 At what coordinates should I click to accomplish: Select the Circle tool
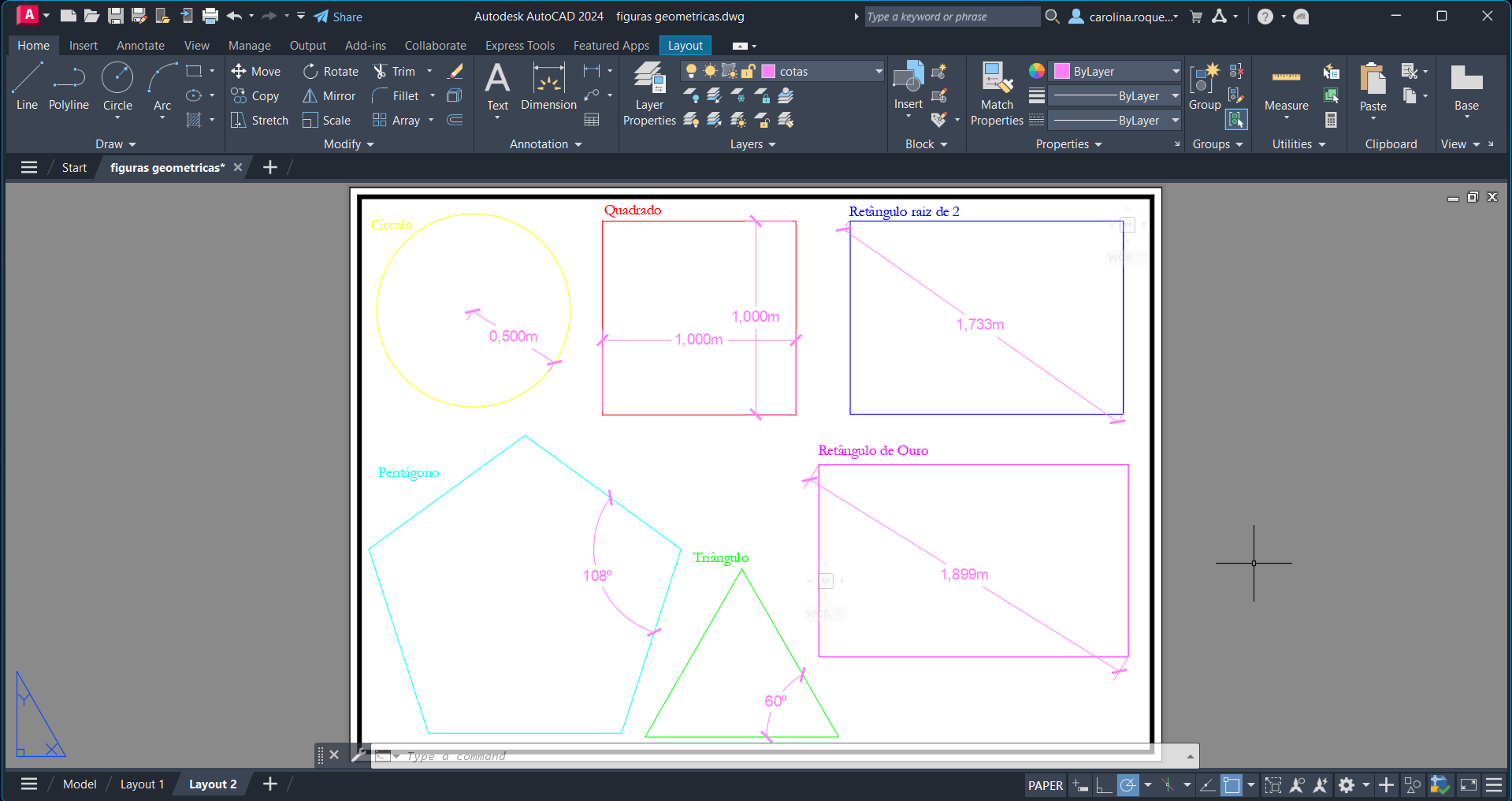[x=117, y=87]
